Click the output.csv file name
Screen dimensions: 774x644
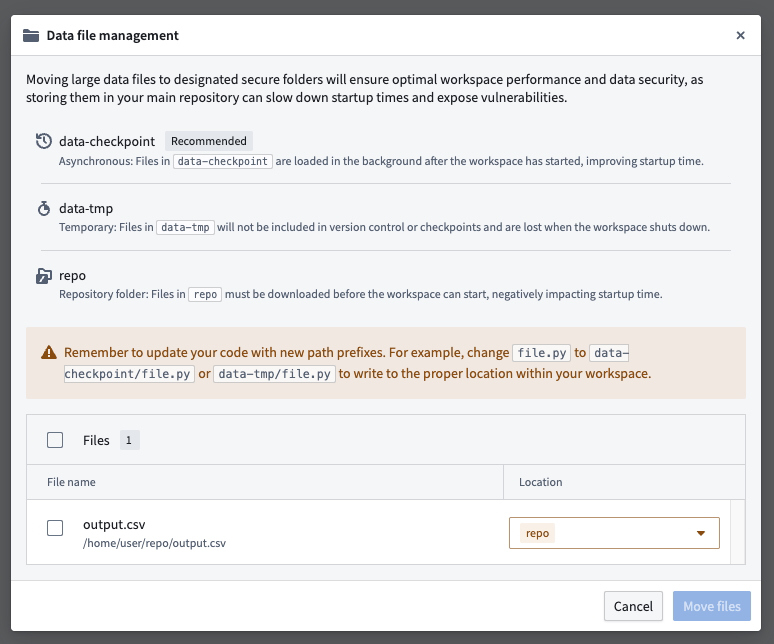[114, 524]
